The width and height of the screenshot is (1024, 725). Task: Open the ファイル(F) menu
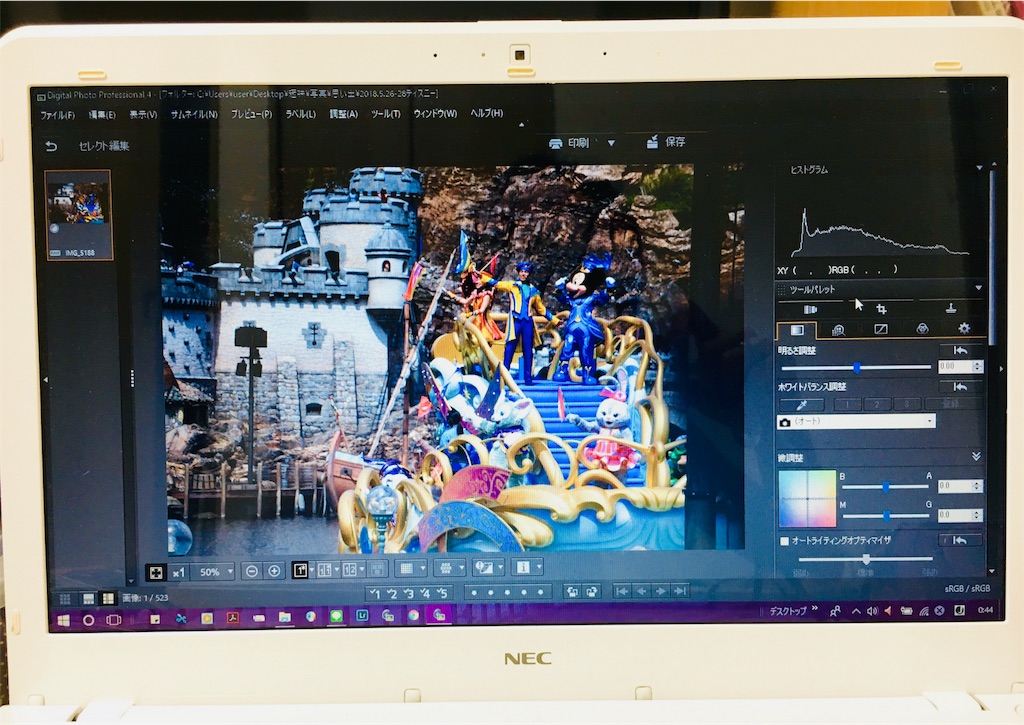pyautogui.click(x=57, y=115)
